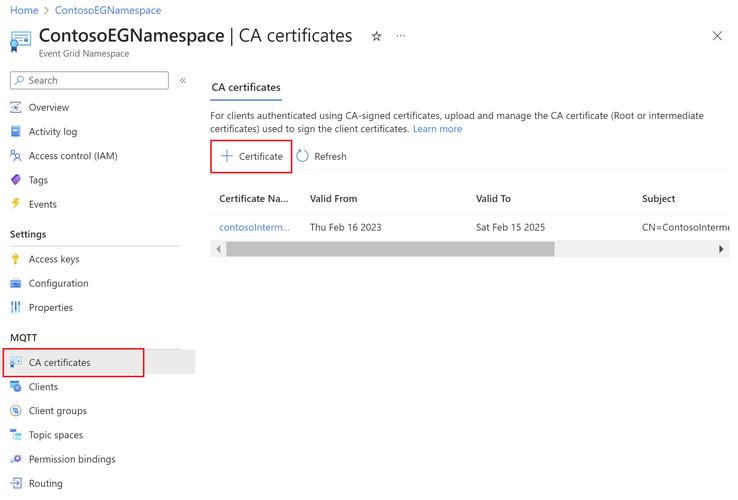Click the search magnifier icon
Viewport: 738px width, 500px height.
click(19, 80)
